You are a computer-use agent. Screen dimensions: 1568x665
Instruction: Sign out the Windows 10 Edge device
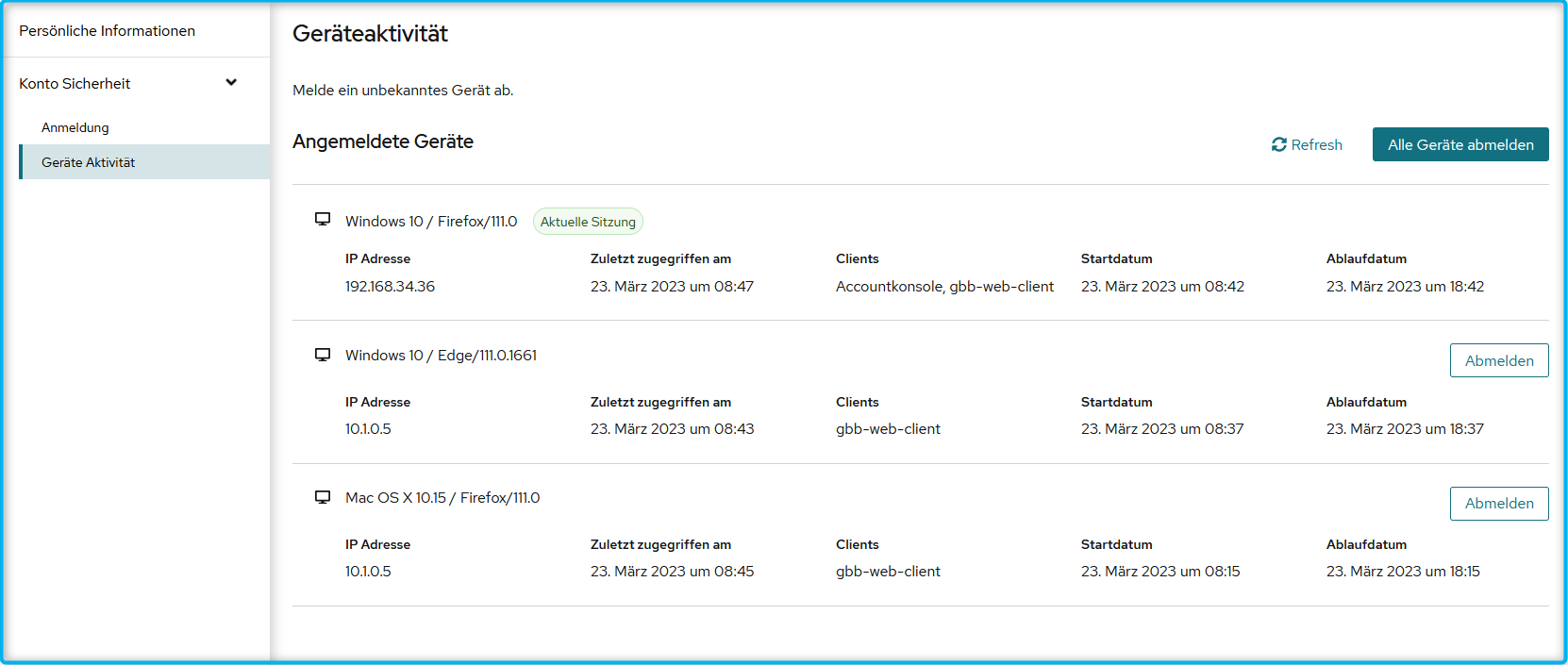[1498, 360]
